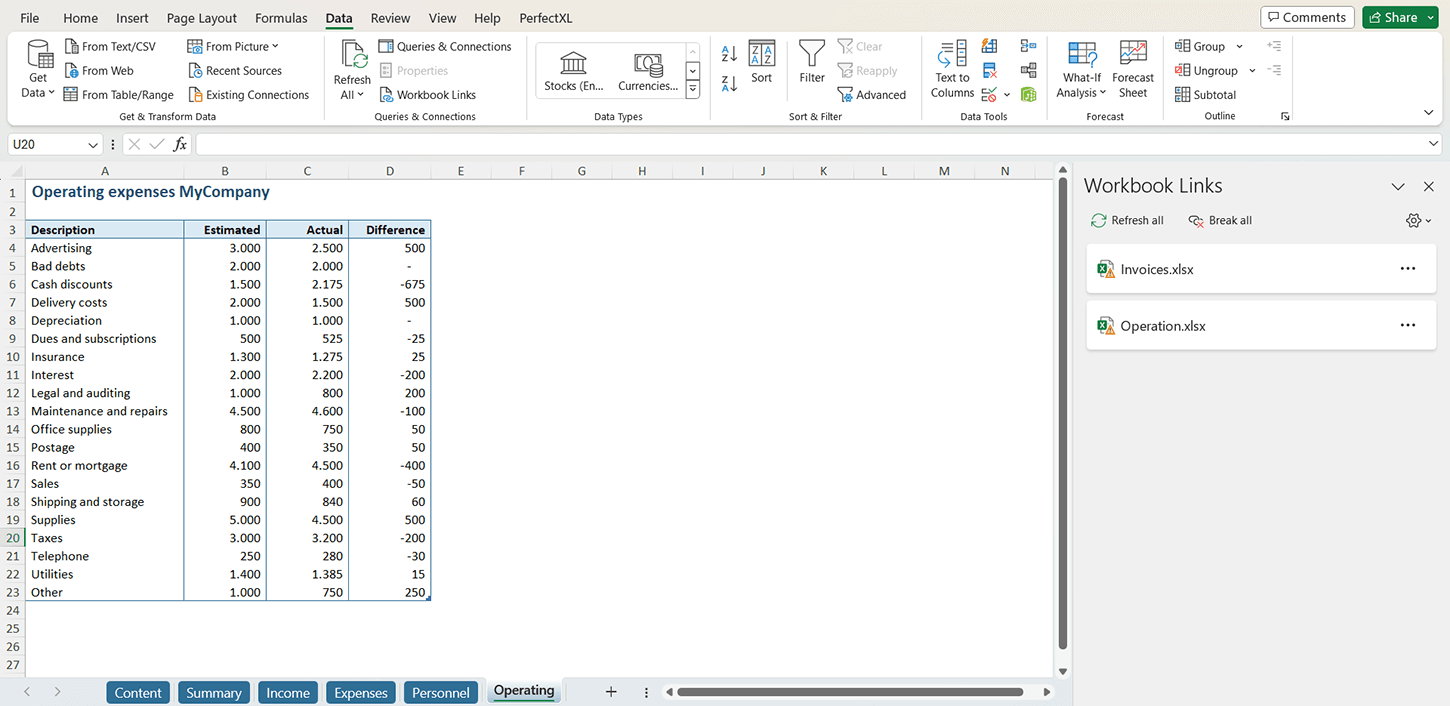The width and height of the screenshot is (1450, 706).
Task: Select the Flash Fill icon
Action: point(987,46)
